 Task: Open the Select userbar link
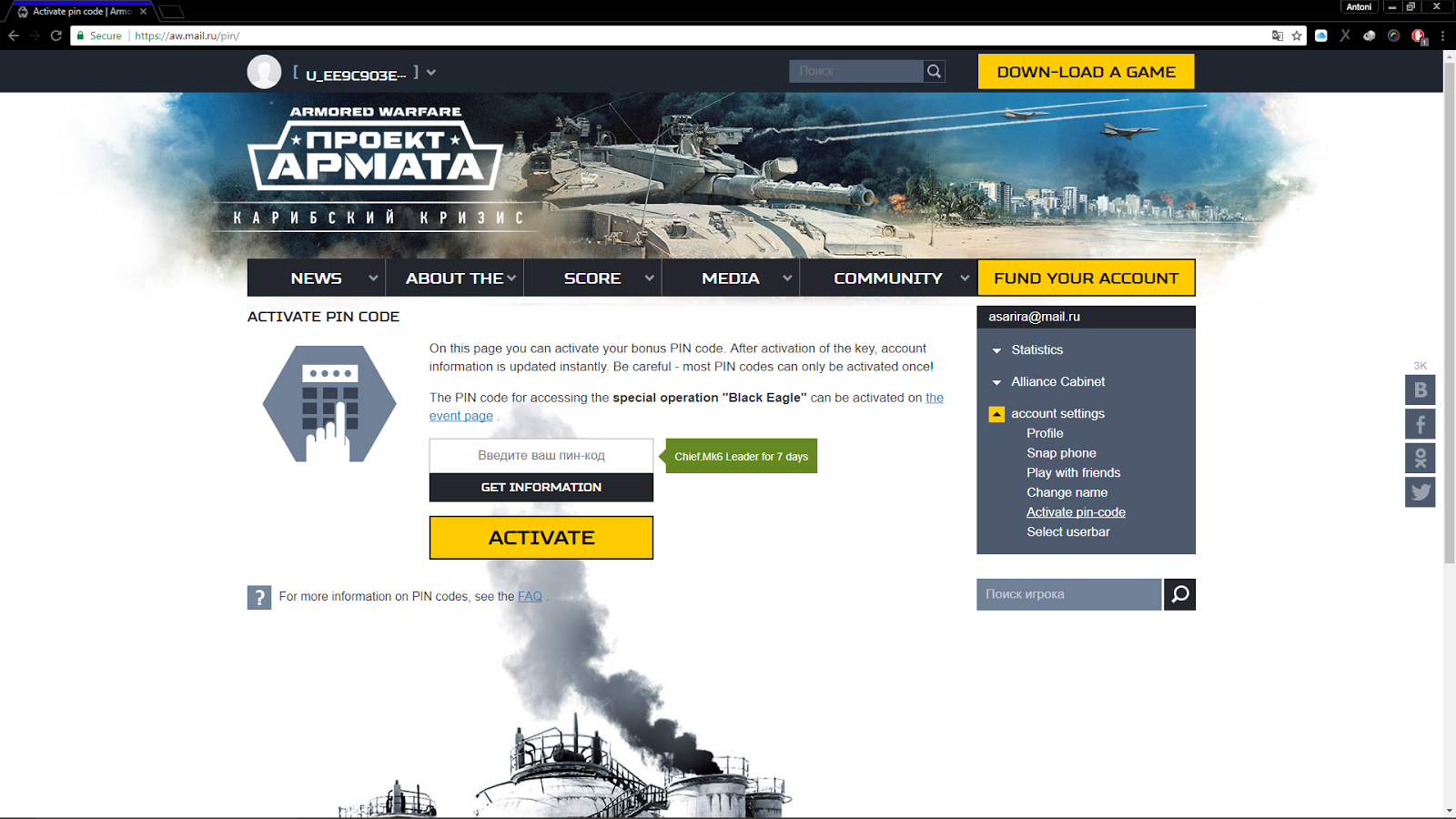pyautogui.click(x=1068, y=532)
